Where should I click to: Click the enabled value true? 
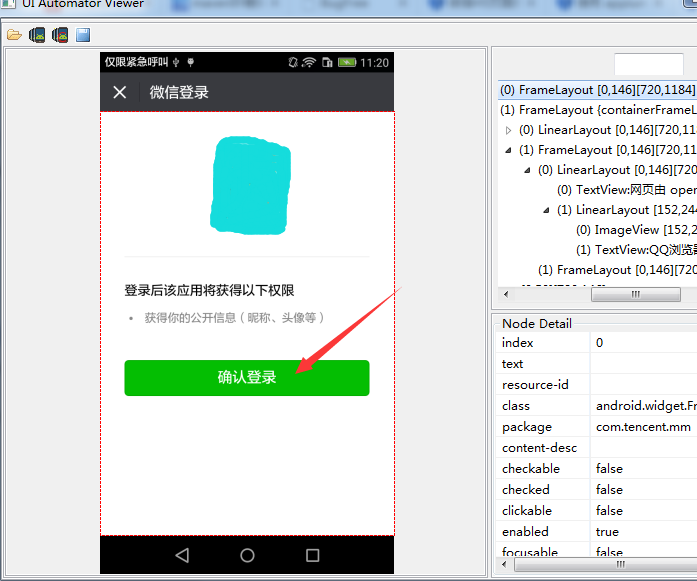[607, 532]
